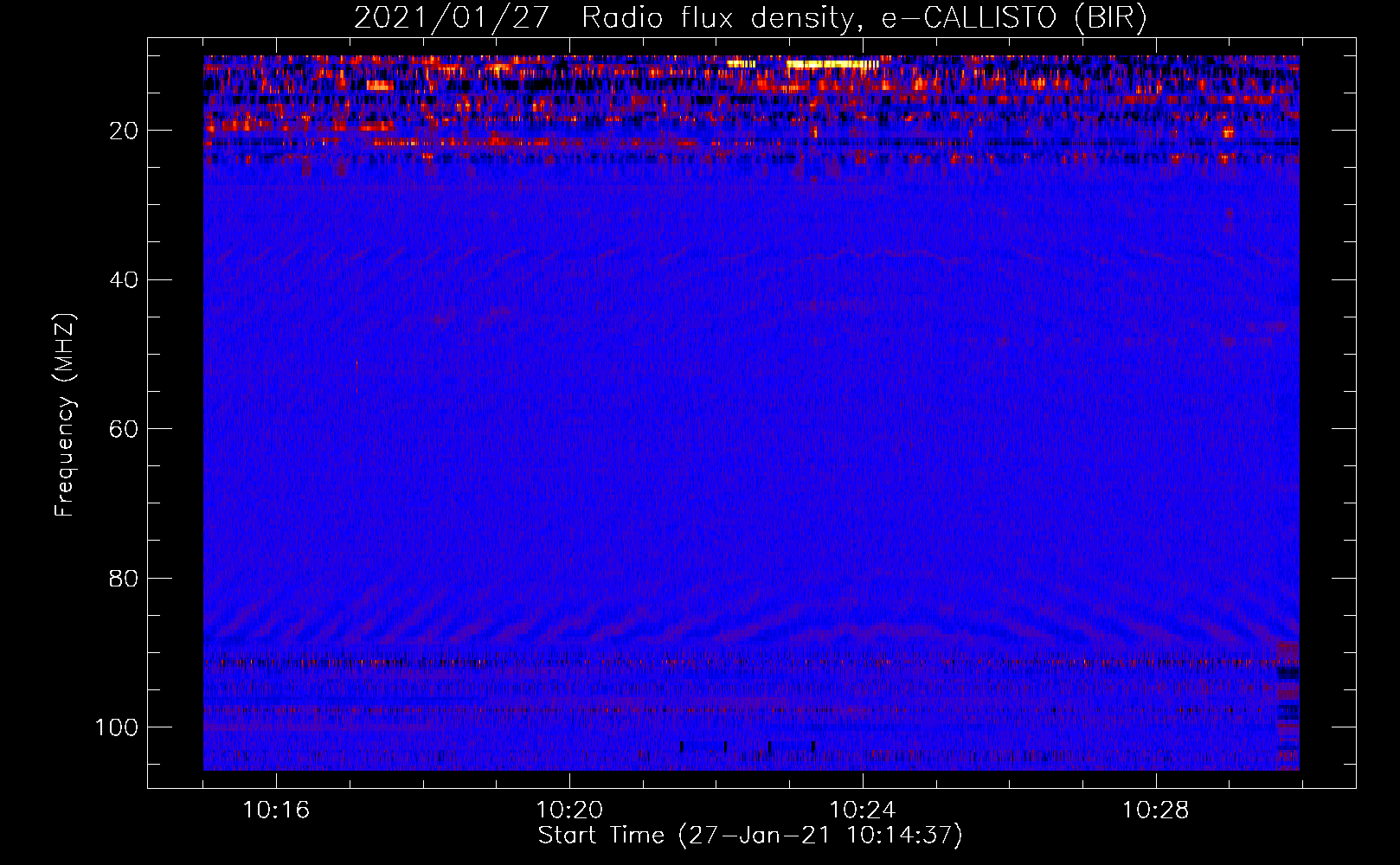The width and height of the screenshot is (1400, 865).
Task: Click the 10:24 time tick label
Action: (x=863, y=811)
